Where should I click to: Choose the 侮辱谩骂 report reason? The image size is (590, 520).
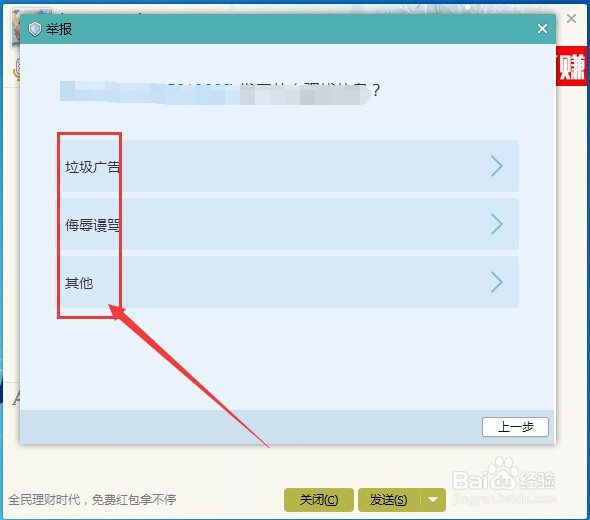click(x=289, y=224)
